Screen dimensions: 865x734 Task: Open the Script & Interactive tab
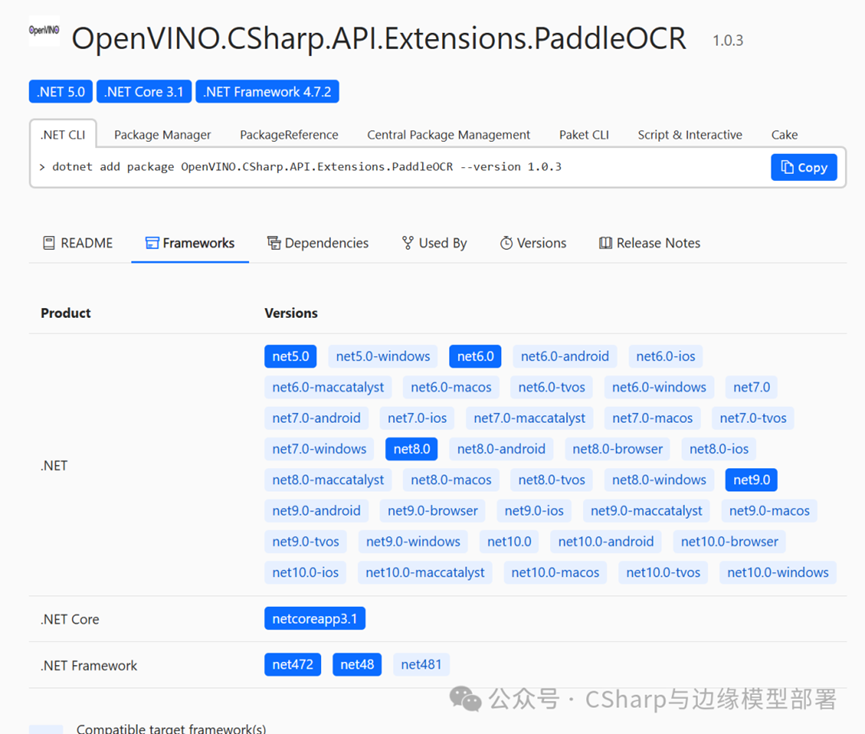coord(690,134)
